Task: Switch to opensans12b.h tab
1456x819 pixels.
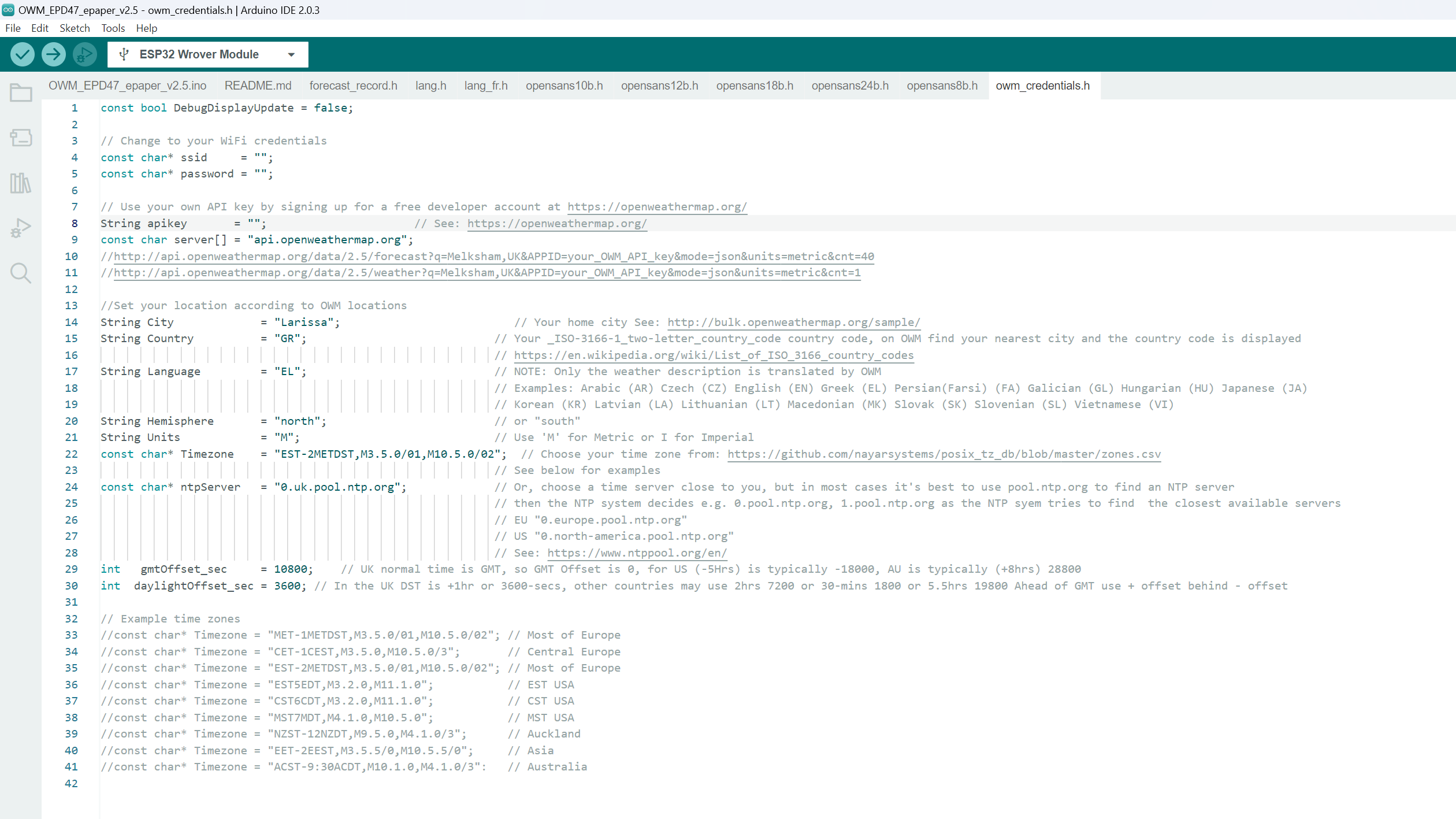Action: tap(659, 86)
